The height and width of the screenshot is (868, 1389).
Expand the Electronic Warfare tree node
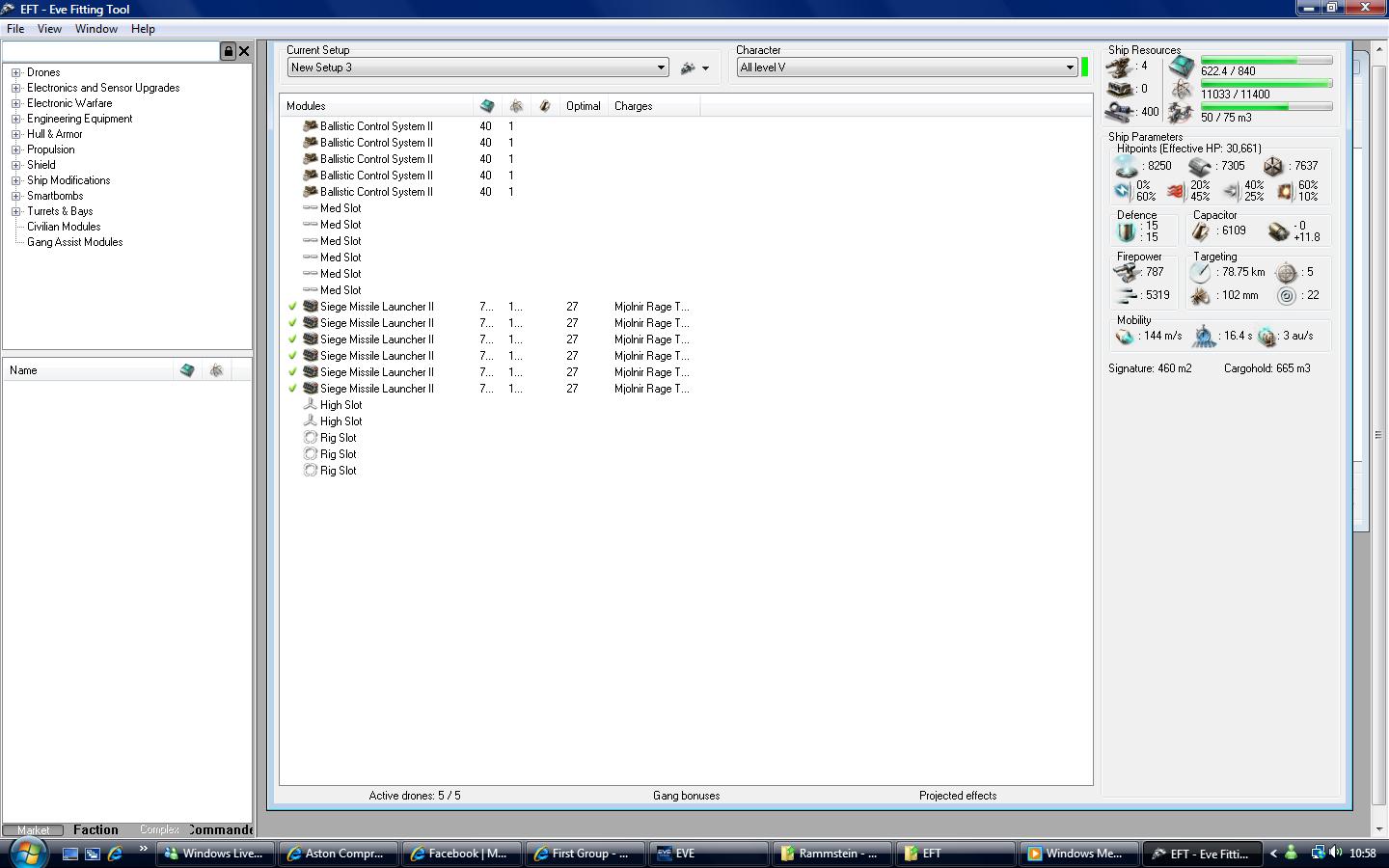coord(15,103)
